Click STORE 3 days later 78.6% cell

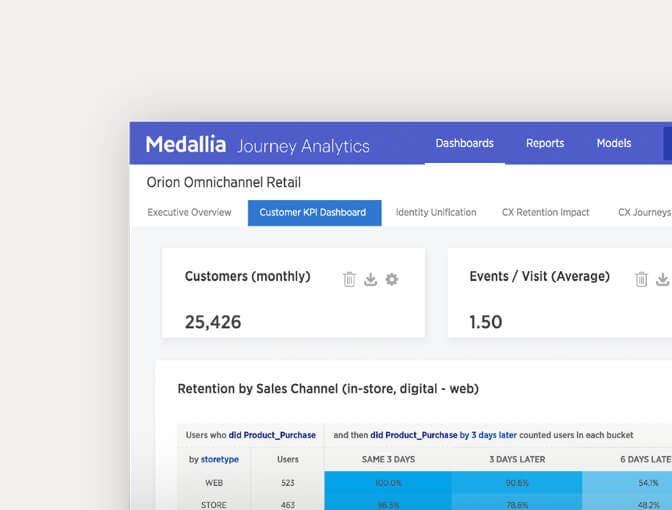point(517,502)
